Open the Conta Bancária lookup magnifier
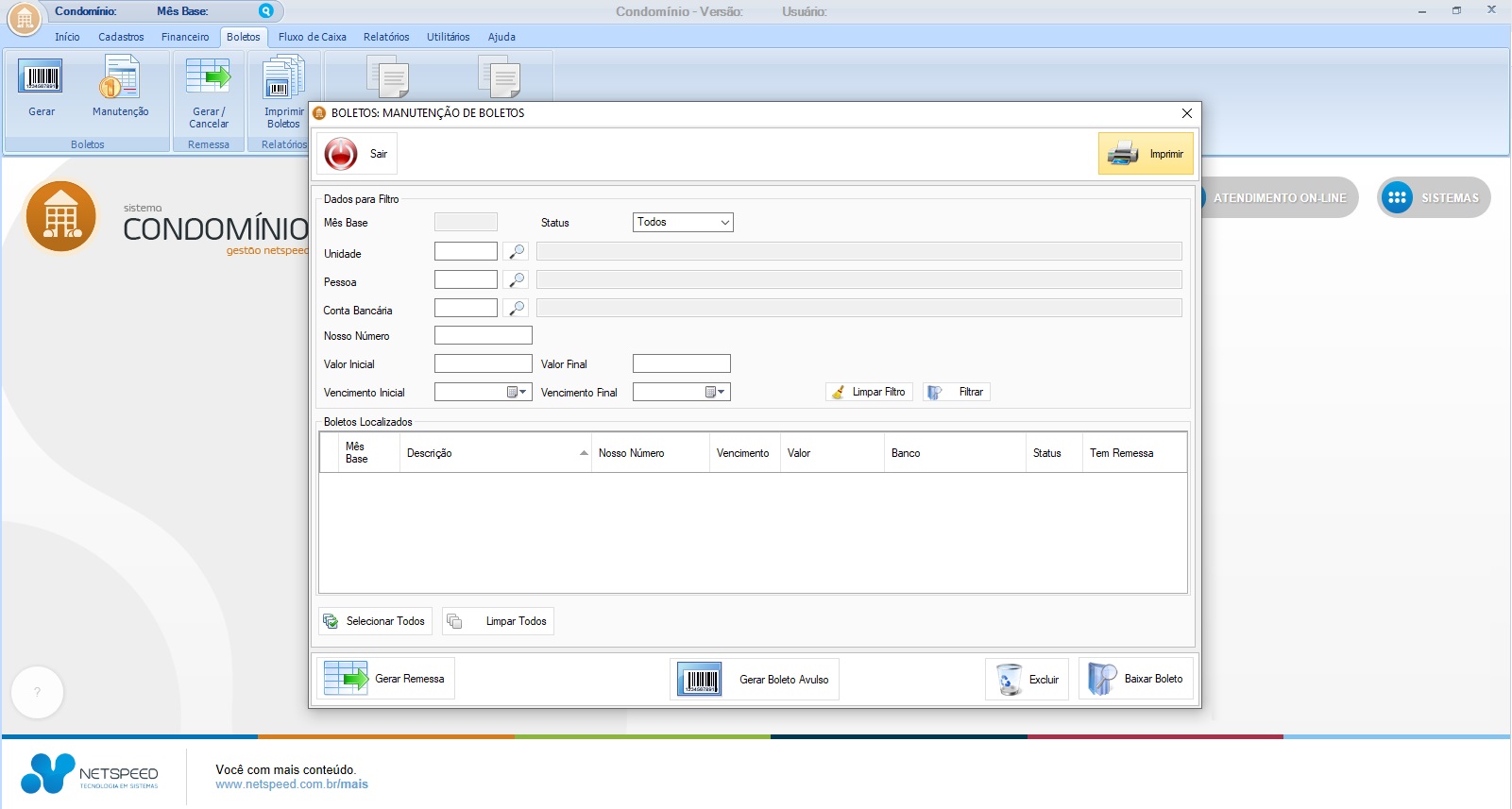This screenshot has height=809, width=1512. click(x=516, y=309)
